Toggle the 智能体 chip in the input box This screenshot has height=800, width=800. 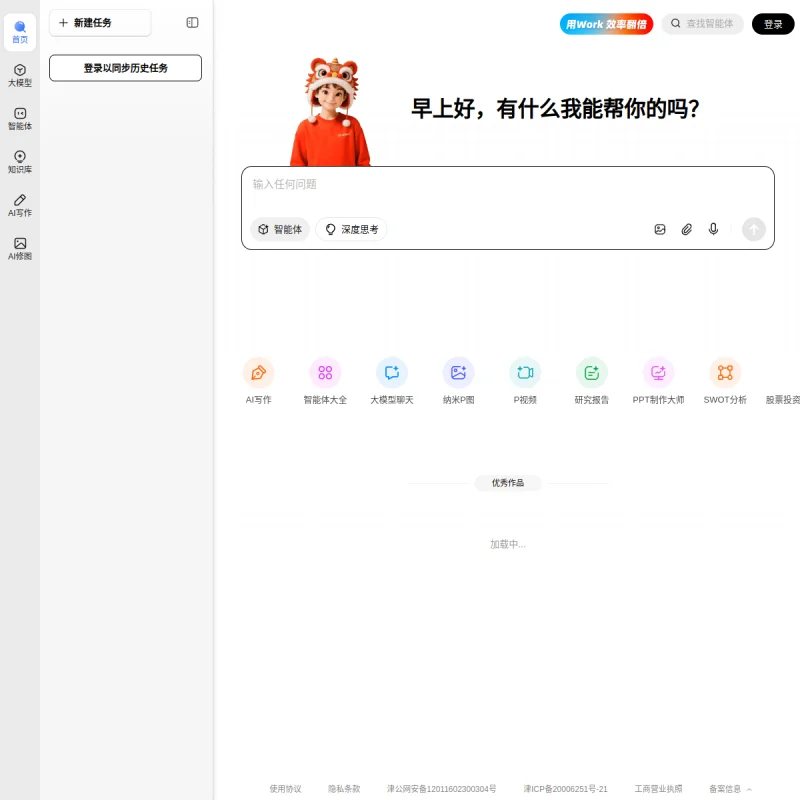click(280, 230)
